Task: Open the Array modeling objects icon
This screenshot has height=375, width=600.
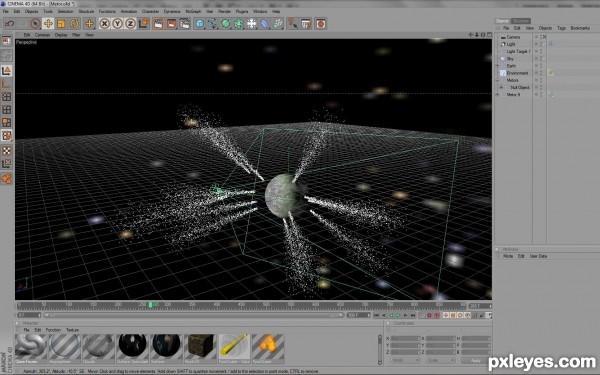Action: pyautogui.click(x=239, y=24)
